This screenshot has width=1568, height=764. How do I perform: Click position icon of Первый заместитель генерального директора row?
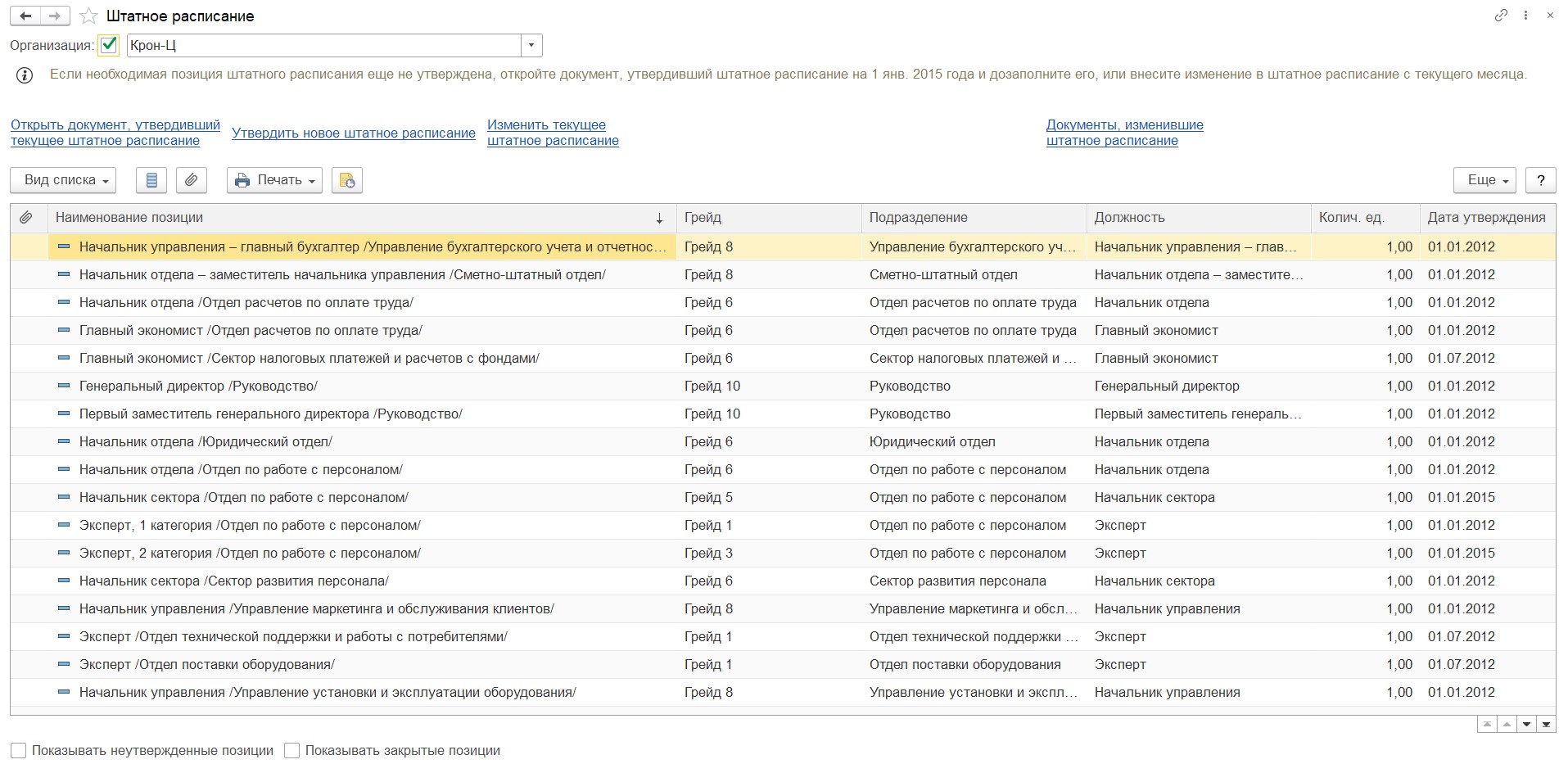pyautogui.click(x=64, y=414)
